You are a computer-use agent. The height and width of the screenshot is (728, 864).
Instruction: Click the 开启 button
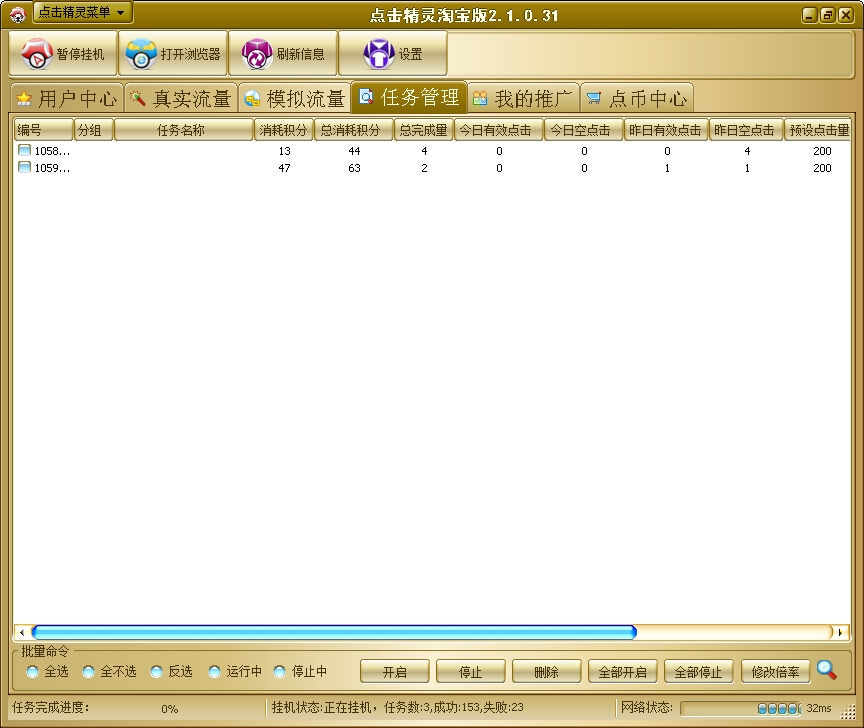tap(395, 672)
